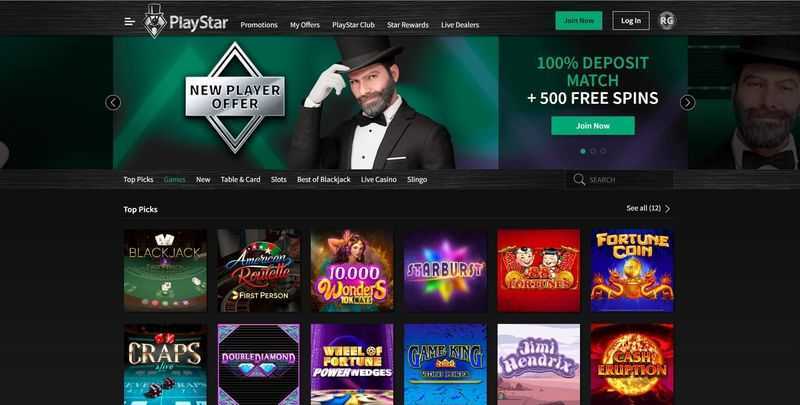The image size is (800, 405).
Task: Launch the Fortune Coin game tile
Action: (632, 270)
